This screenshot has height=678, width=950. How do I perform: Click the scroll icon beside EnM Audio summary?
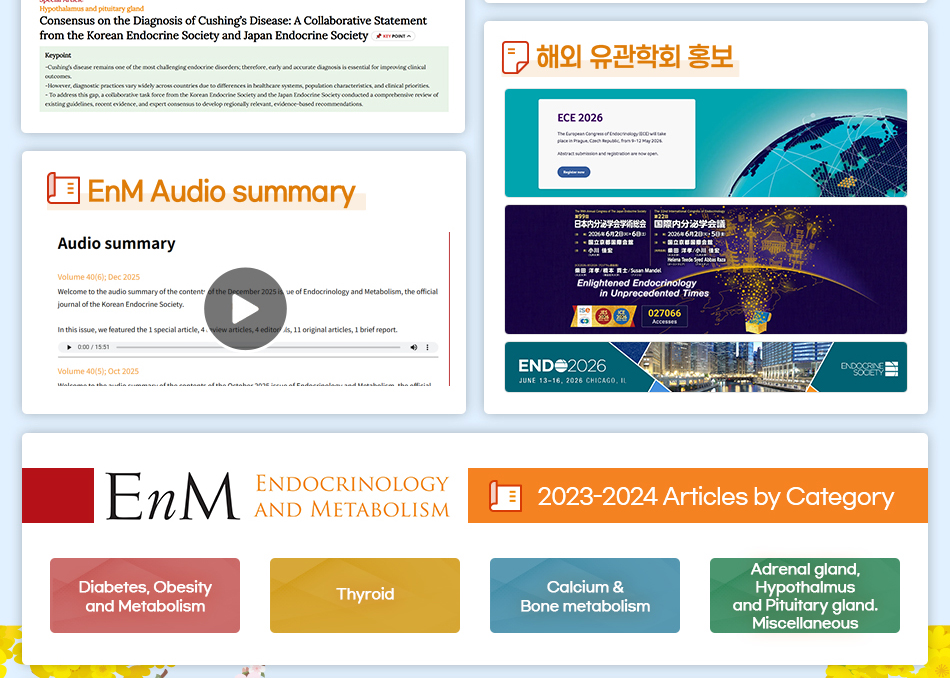(63, 189)
